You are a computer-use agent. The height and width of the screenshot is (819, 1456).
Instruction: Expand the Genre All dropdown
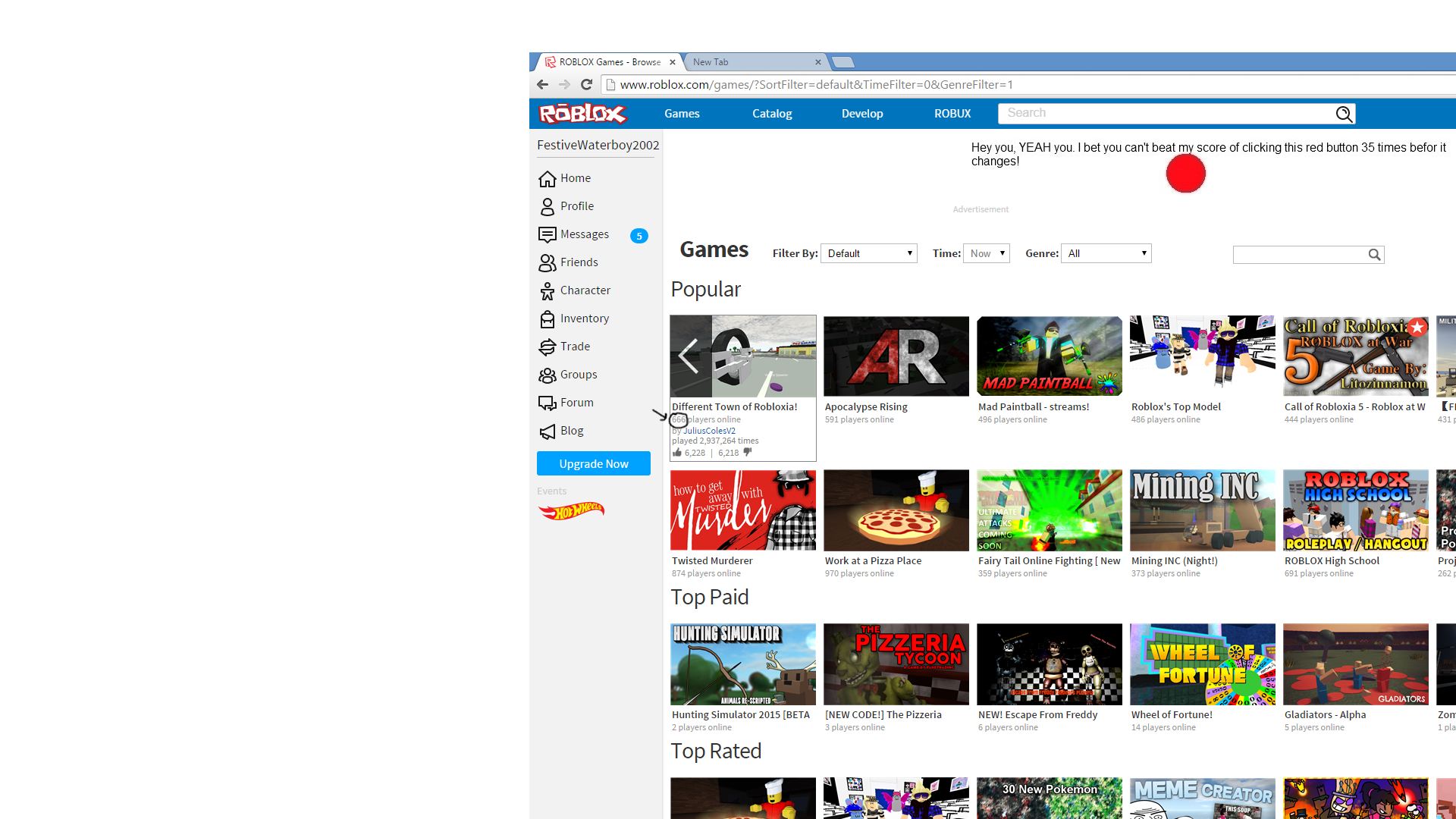coord(1106,253)
